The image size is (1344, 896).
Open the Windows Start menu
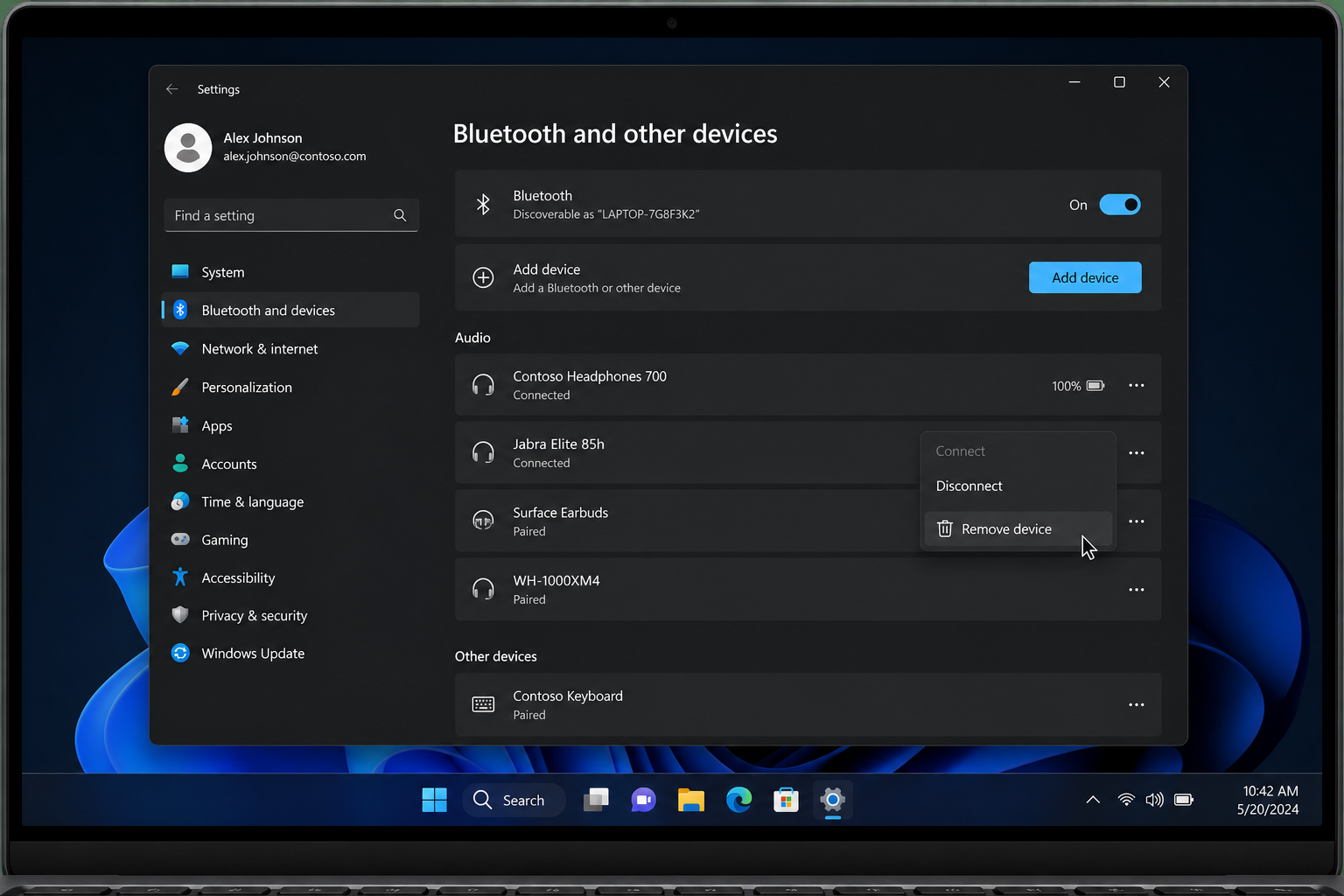pos(434,800)
